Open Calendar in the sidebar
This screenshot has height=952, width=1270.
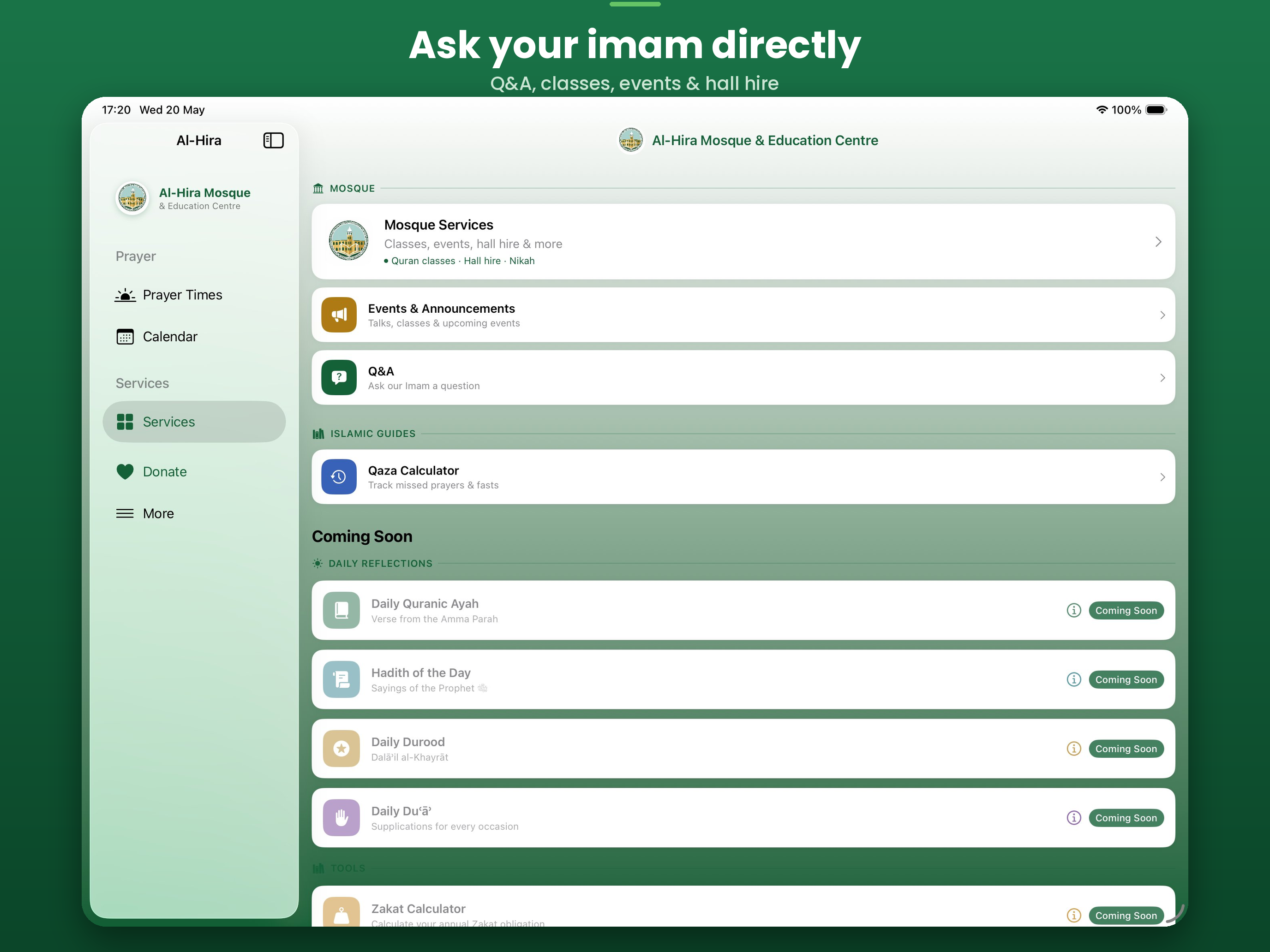(194, 337)
